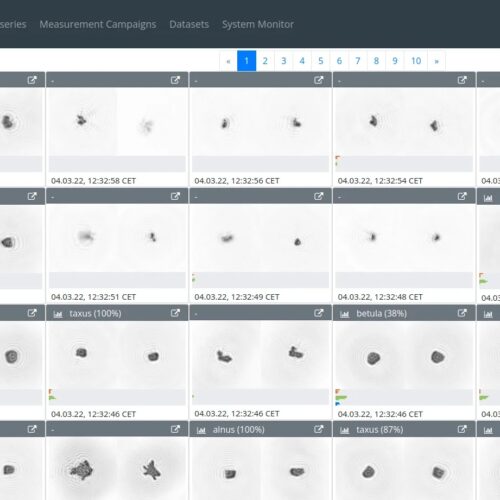The width and height of the screenshot is (500, 500).
Task: Click particle images of taxus (100%) card
Action: (x=117, y=354)
